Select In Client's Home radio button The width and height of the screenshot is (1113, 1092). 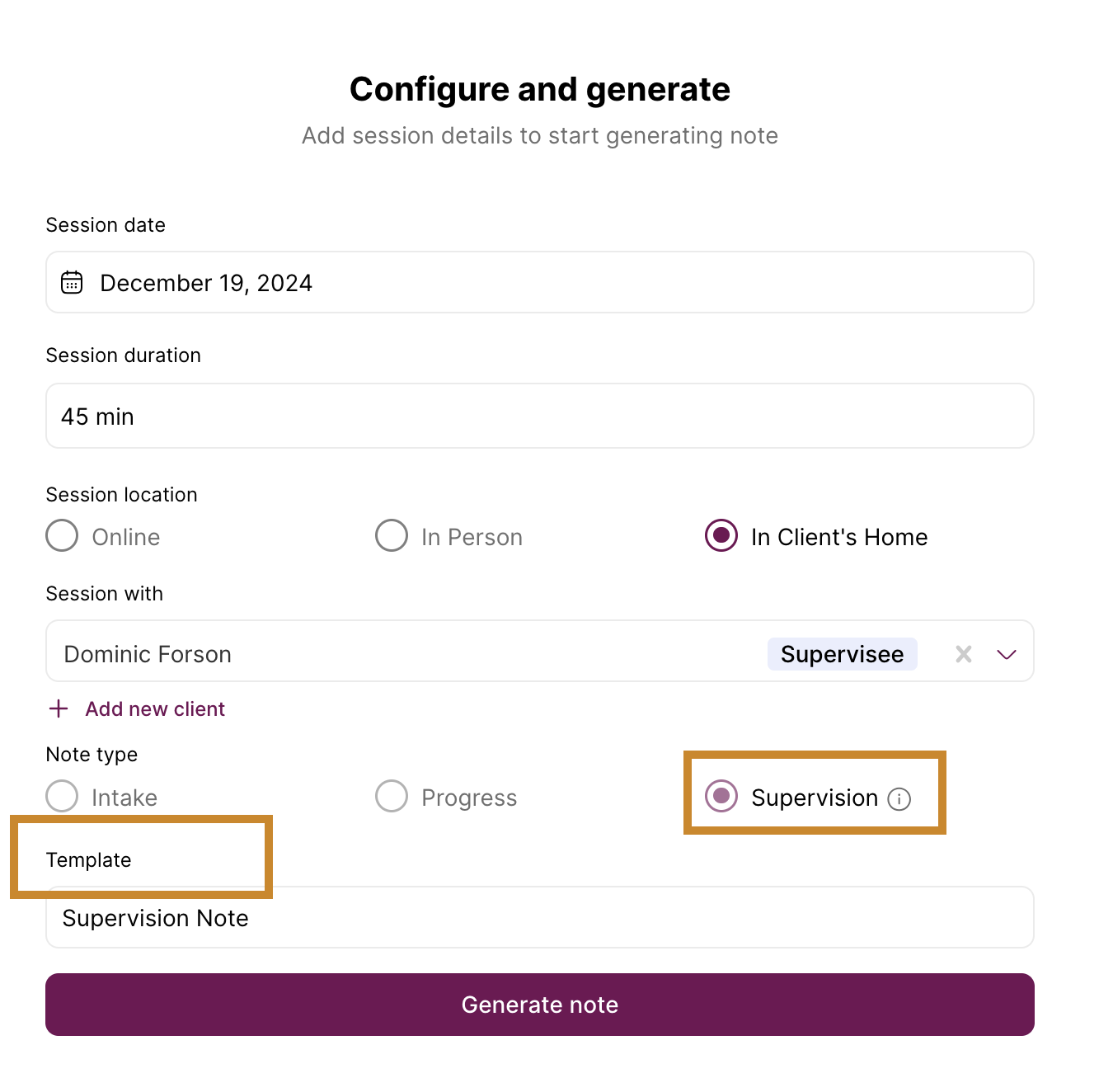(721, 535)
